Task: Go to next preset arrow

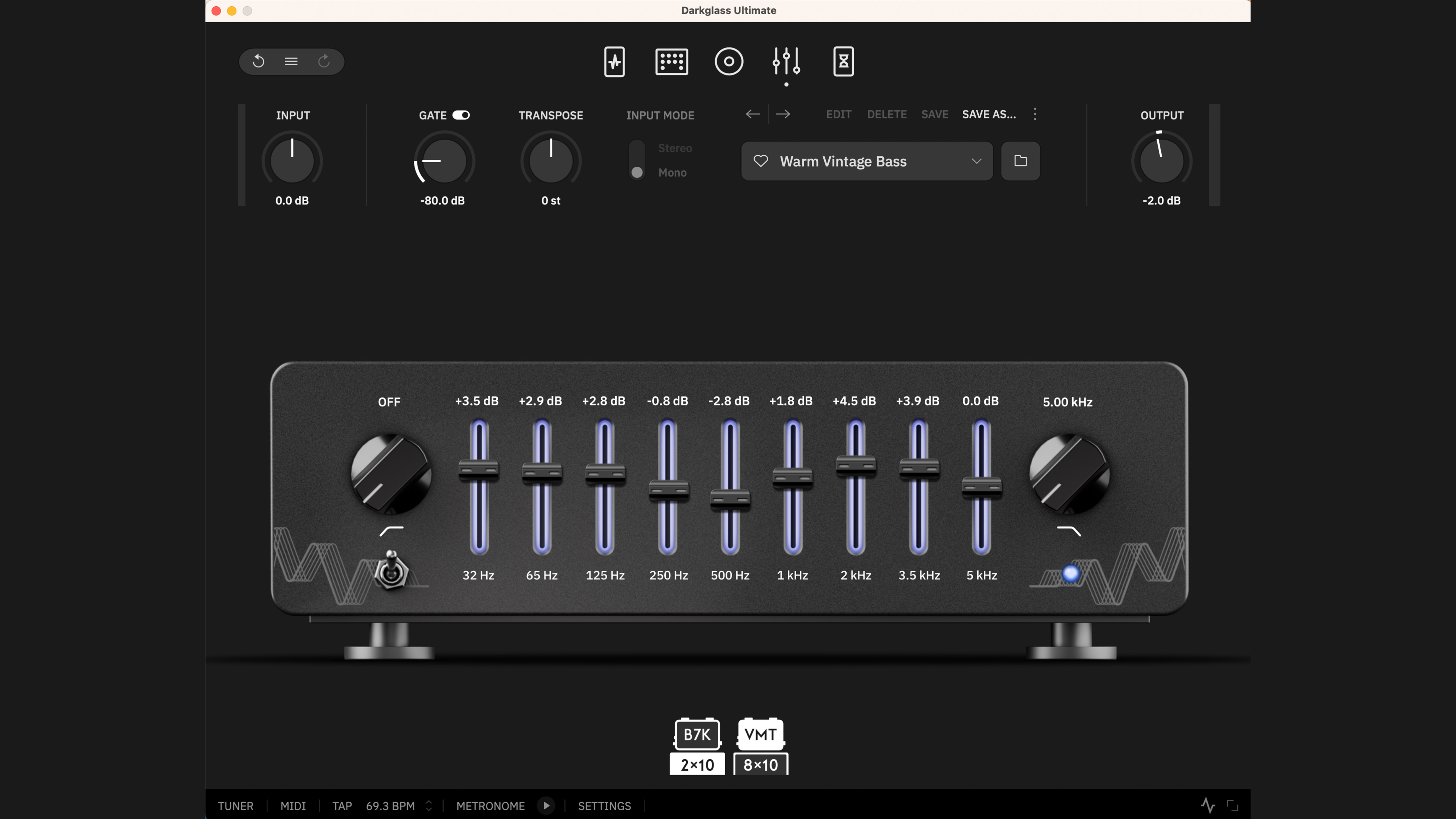Action: pyautogui.click(x=783, y=114)
